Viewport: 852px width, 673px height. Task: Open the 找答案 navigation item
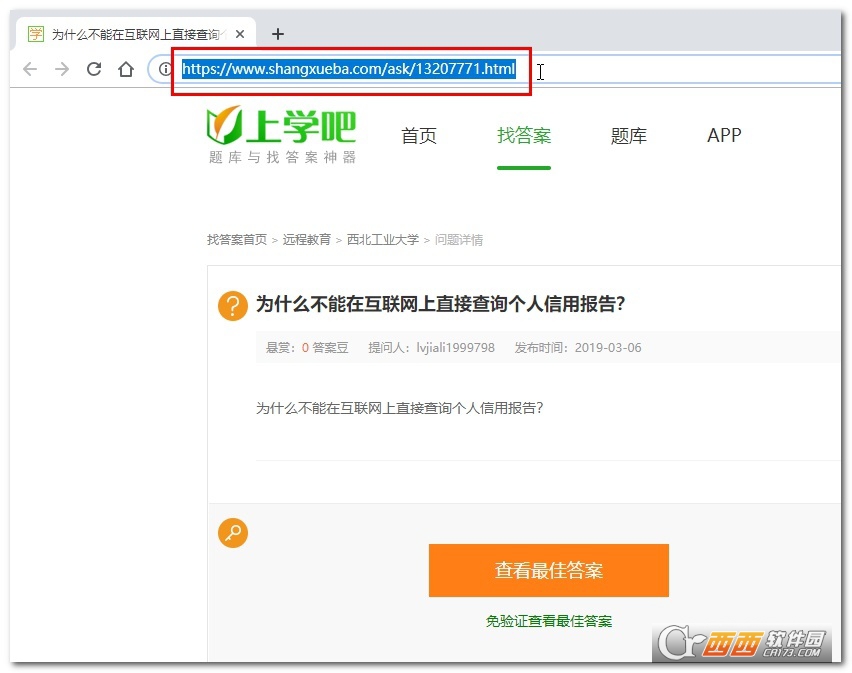click(x=524, y=135)
